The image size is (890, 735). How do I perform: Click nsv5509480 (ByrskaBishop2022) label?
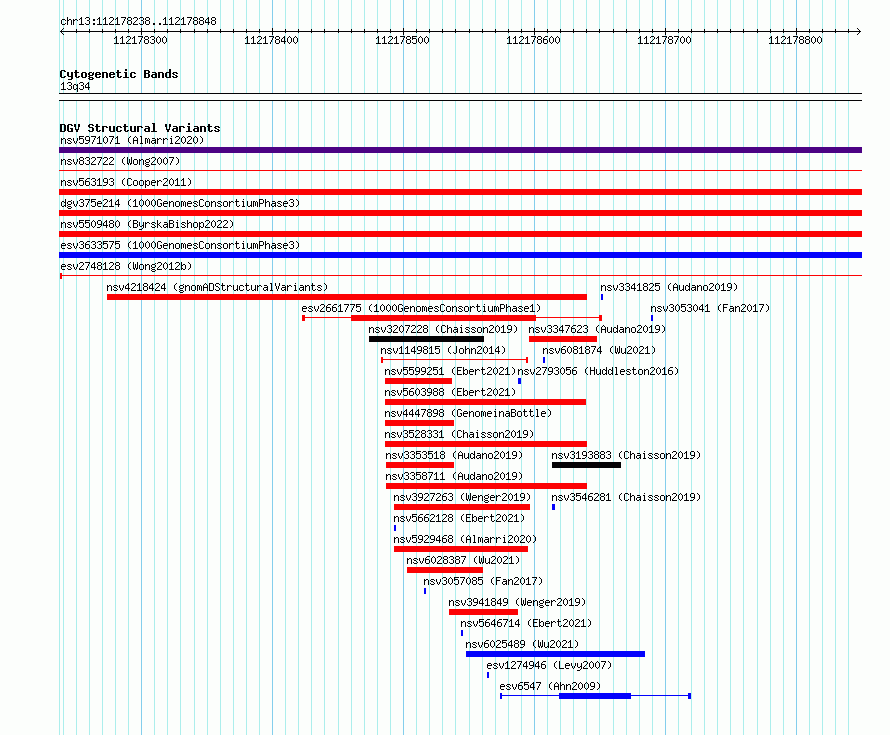coord(147,224)
